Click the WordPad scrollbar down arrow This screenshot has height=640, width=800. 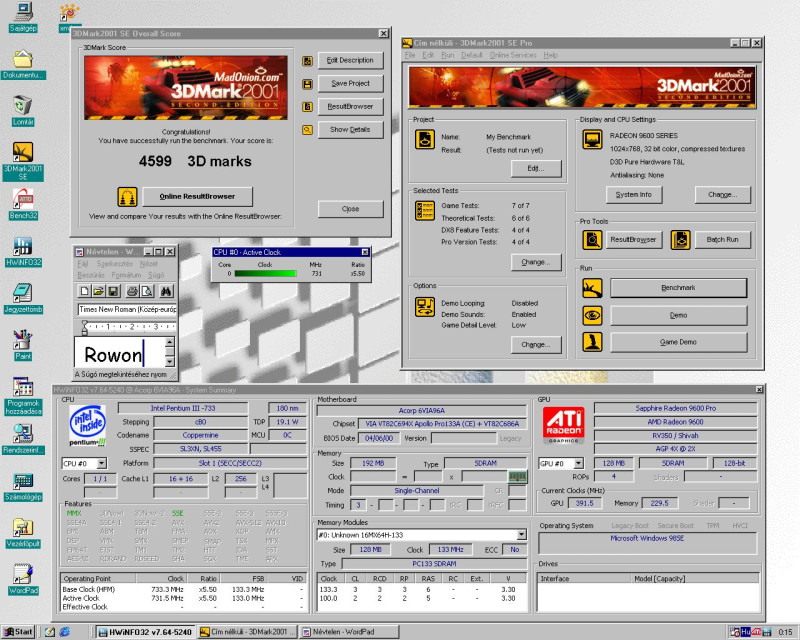pos(170,362)
